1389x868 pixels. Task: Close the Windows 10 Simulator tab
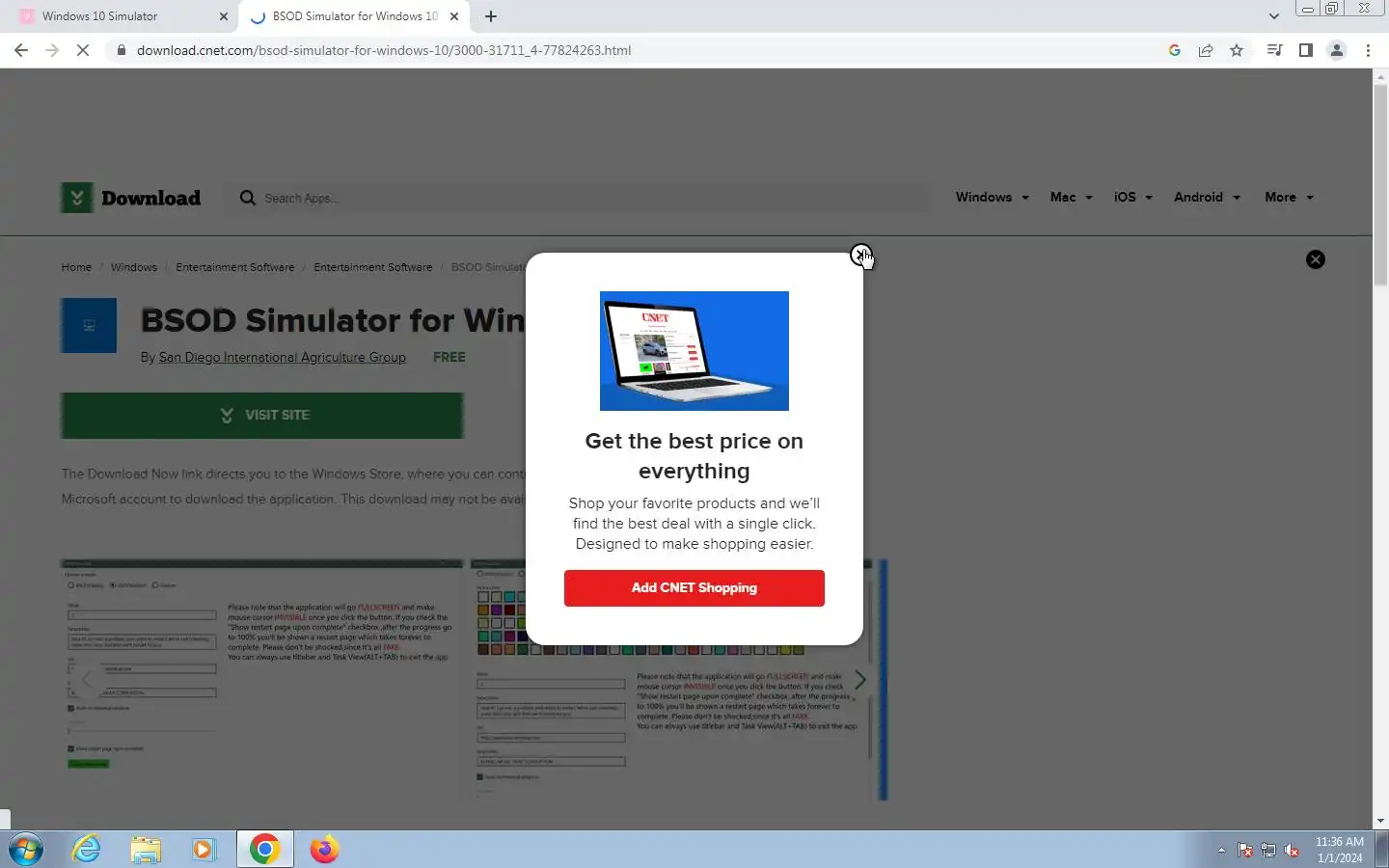point(224,16)
